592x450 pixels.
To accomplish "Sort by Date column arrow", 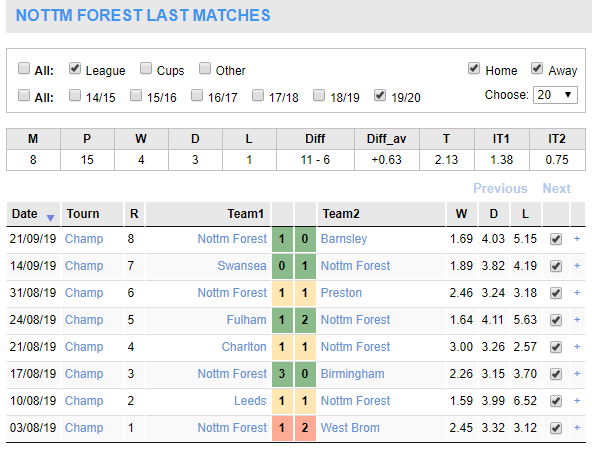I will 50,217.
